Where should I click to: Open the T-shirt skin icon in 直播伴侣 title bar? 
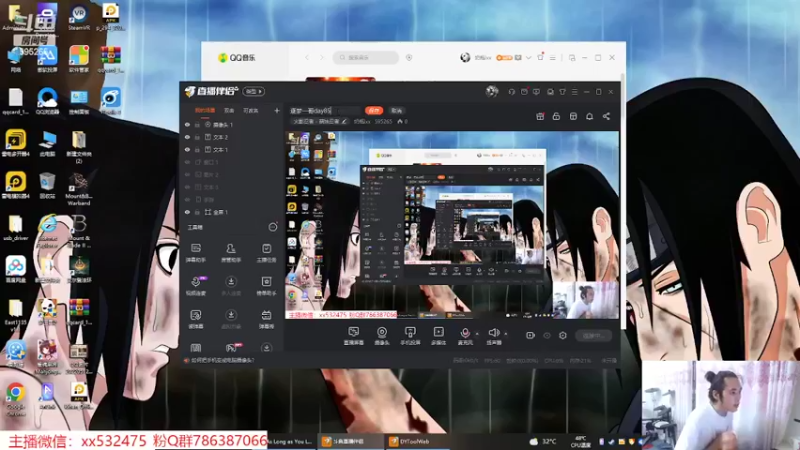tap(562, 92)
